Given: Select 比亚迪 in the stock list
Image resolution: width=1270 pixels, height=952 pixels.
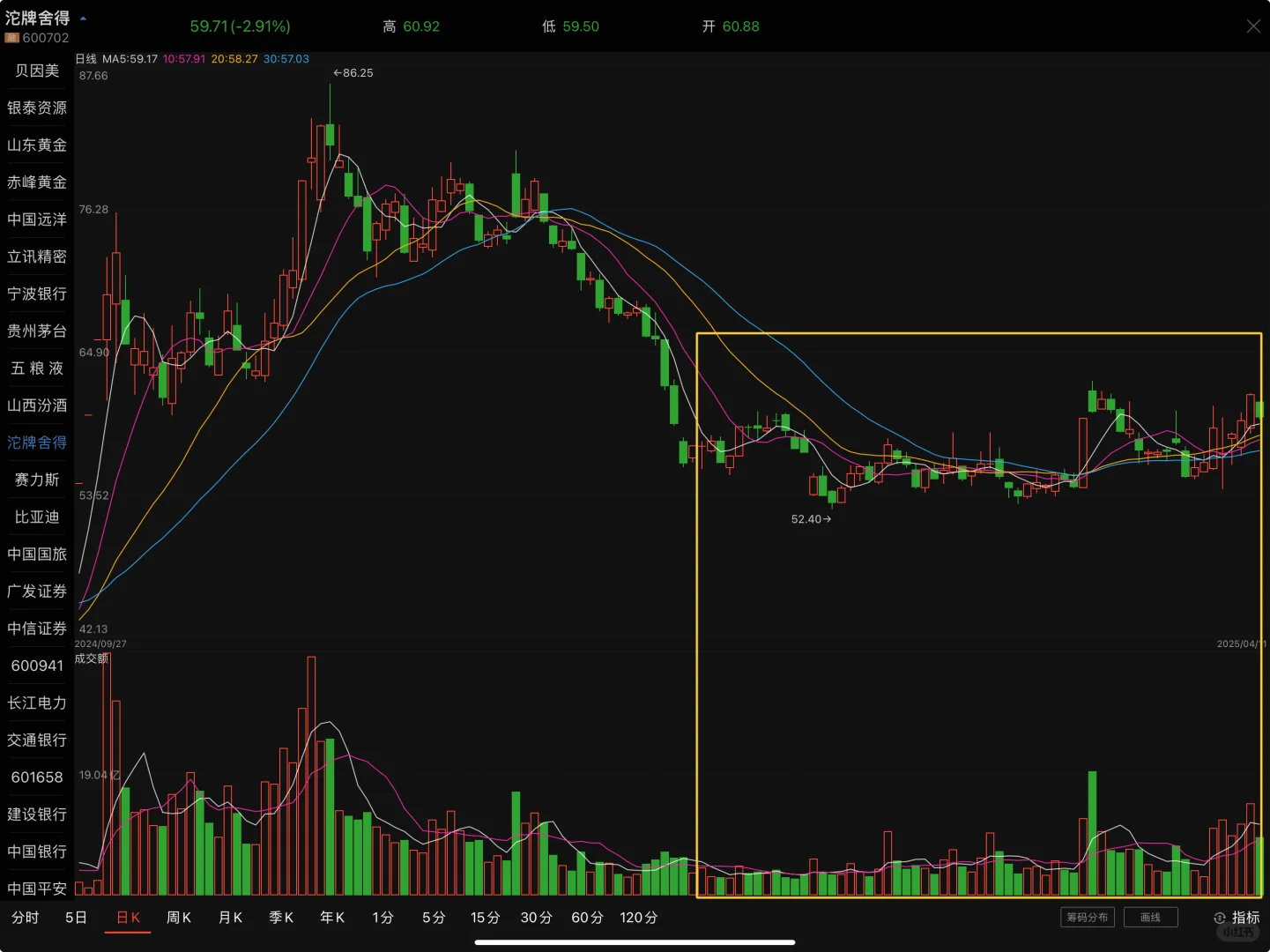Looking at the screenshot, I should click(x=37, y=517).
